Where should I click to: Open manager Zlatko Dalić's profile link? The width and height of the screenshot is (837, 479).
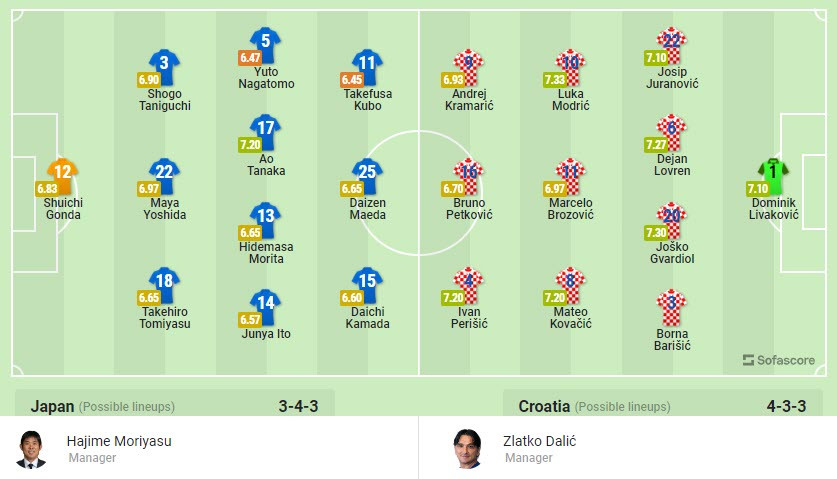(x=540, y=441)
